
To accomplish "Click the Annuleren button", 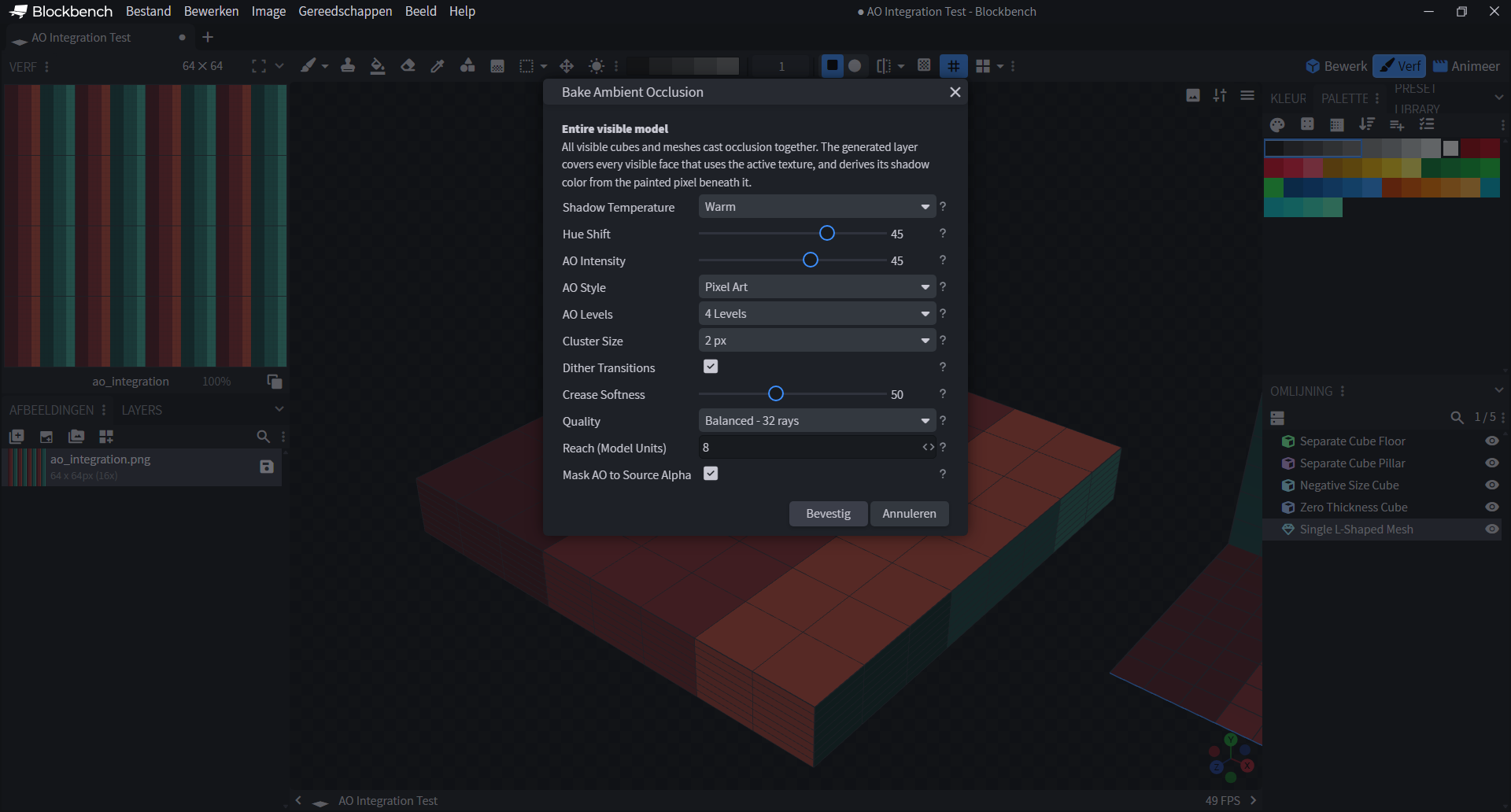I will coord(909,514).
